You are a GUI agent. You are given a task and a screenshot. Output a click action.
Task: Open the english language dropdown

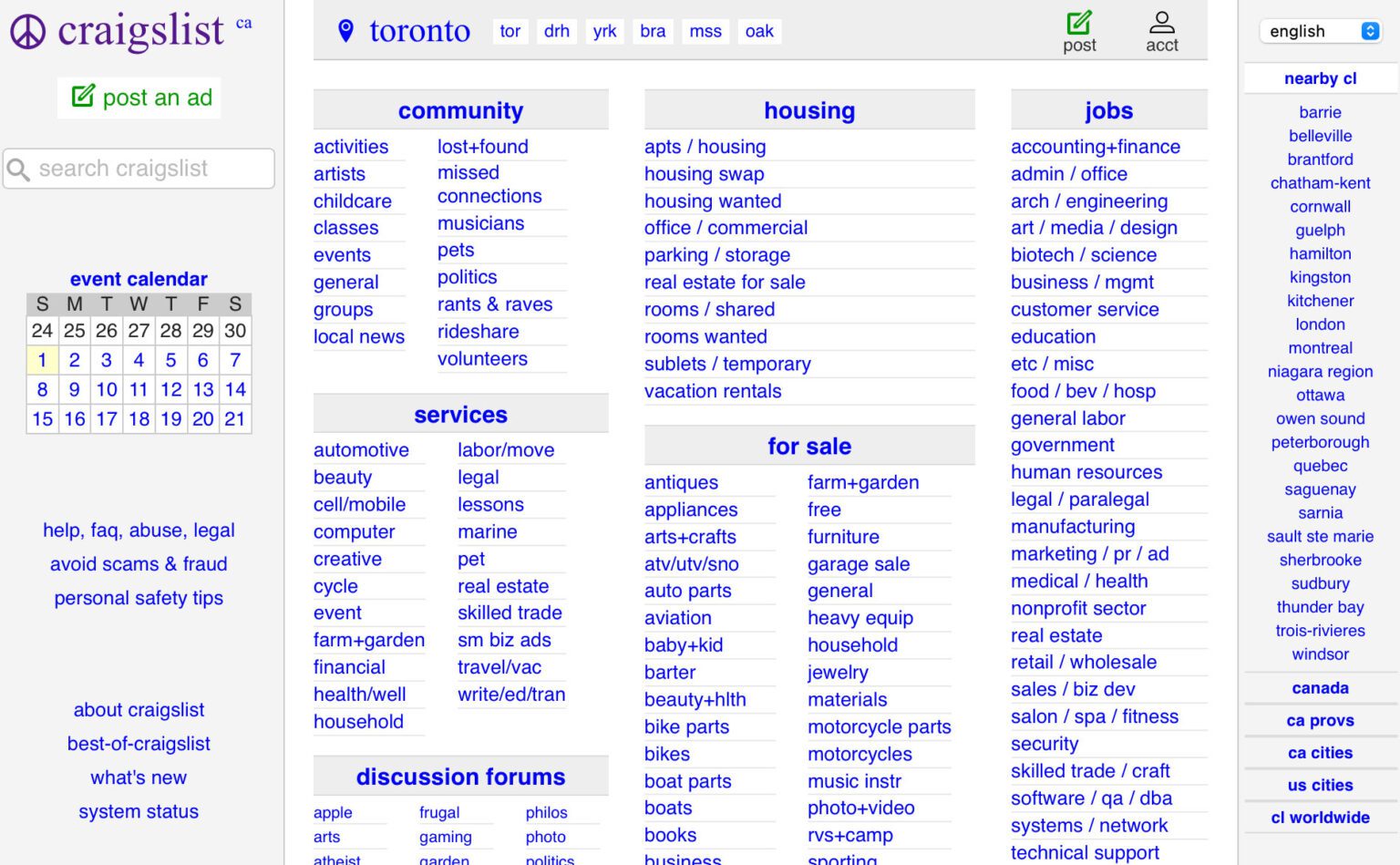(1320, 31)
